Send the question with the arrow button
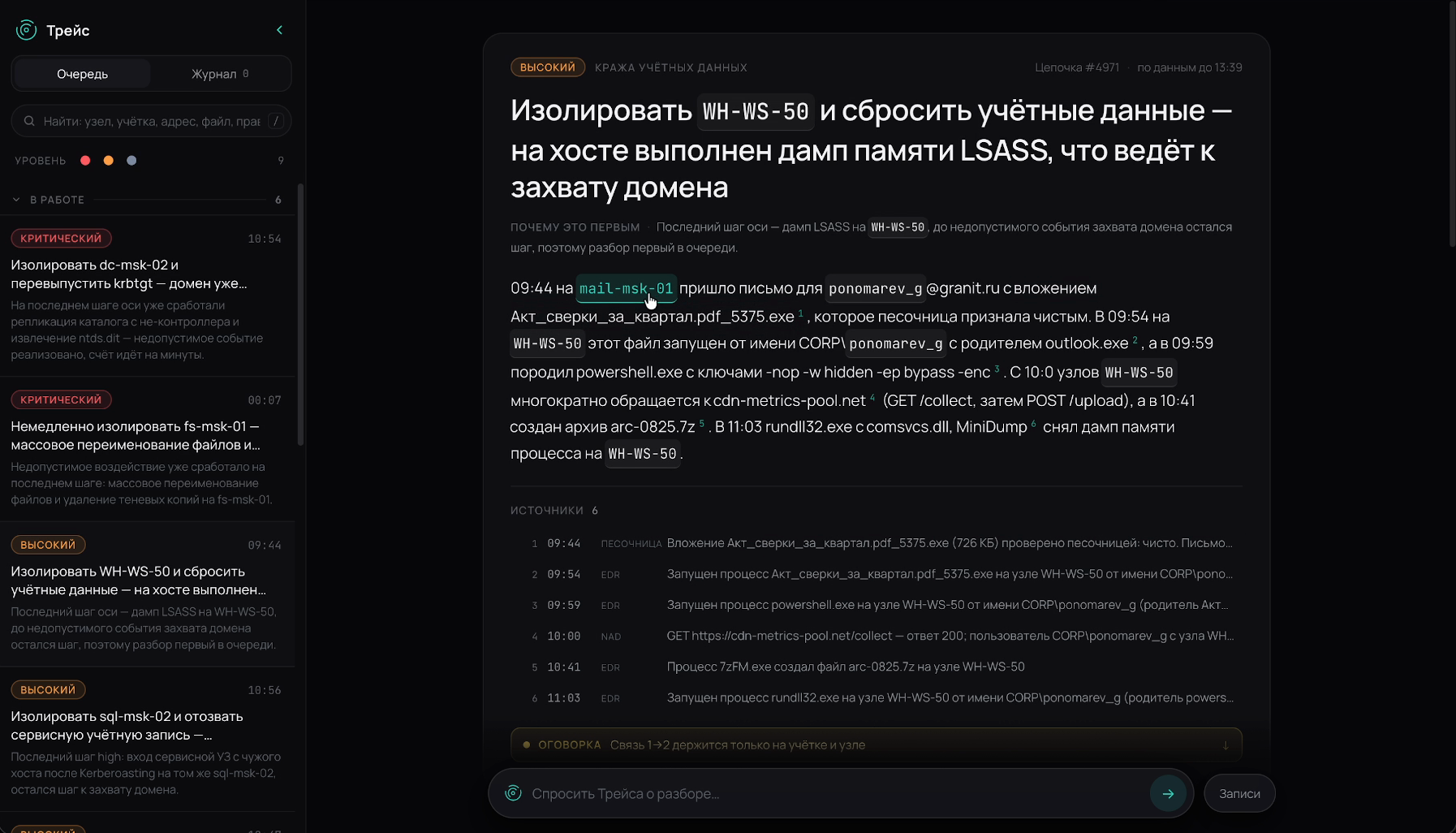Screen dimensions: 1456x833 1168,793
